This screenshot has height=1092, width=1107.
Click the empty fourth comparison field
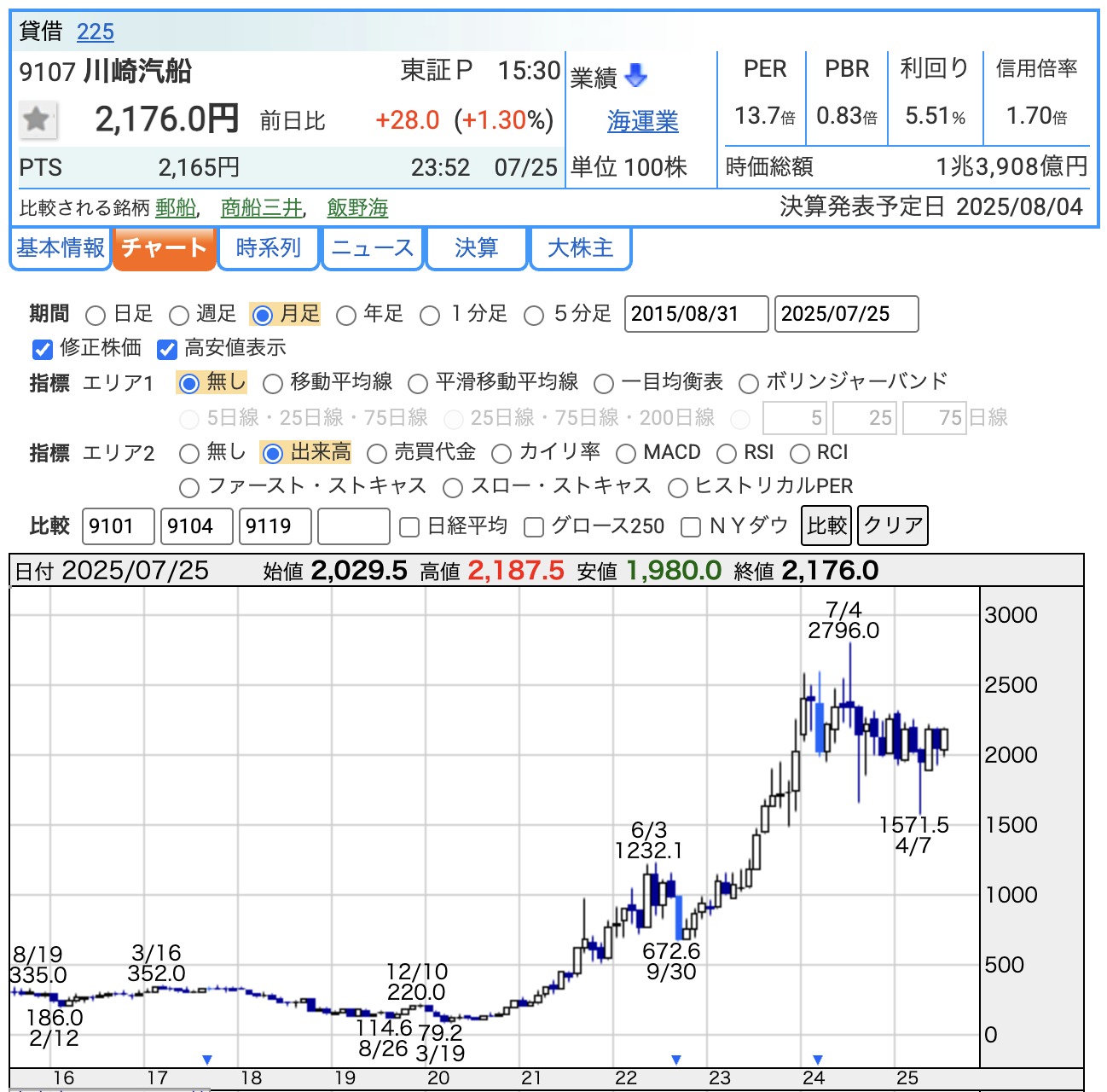coord(354,526)
